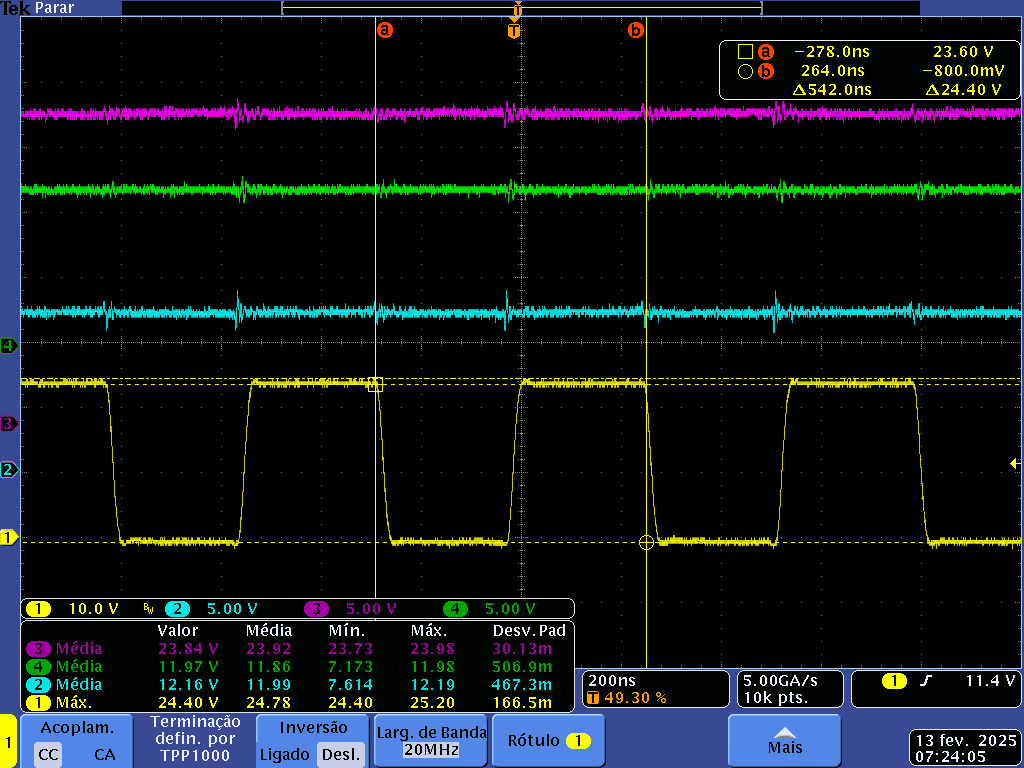Click the 23.60 V cursor a value
This screenshot has height=768, width=1024.
(963, 52)
